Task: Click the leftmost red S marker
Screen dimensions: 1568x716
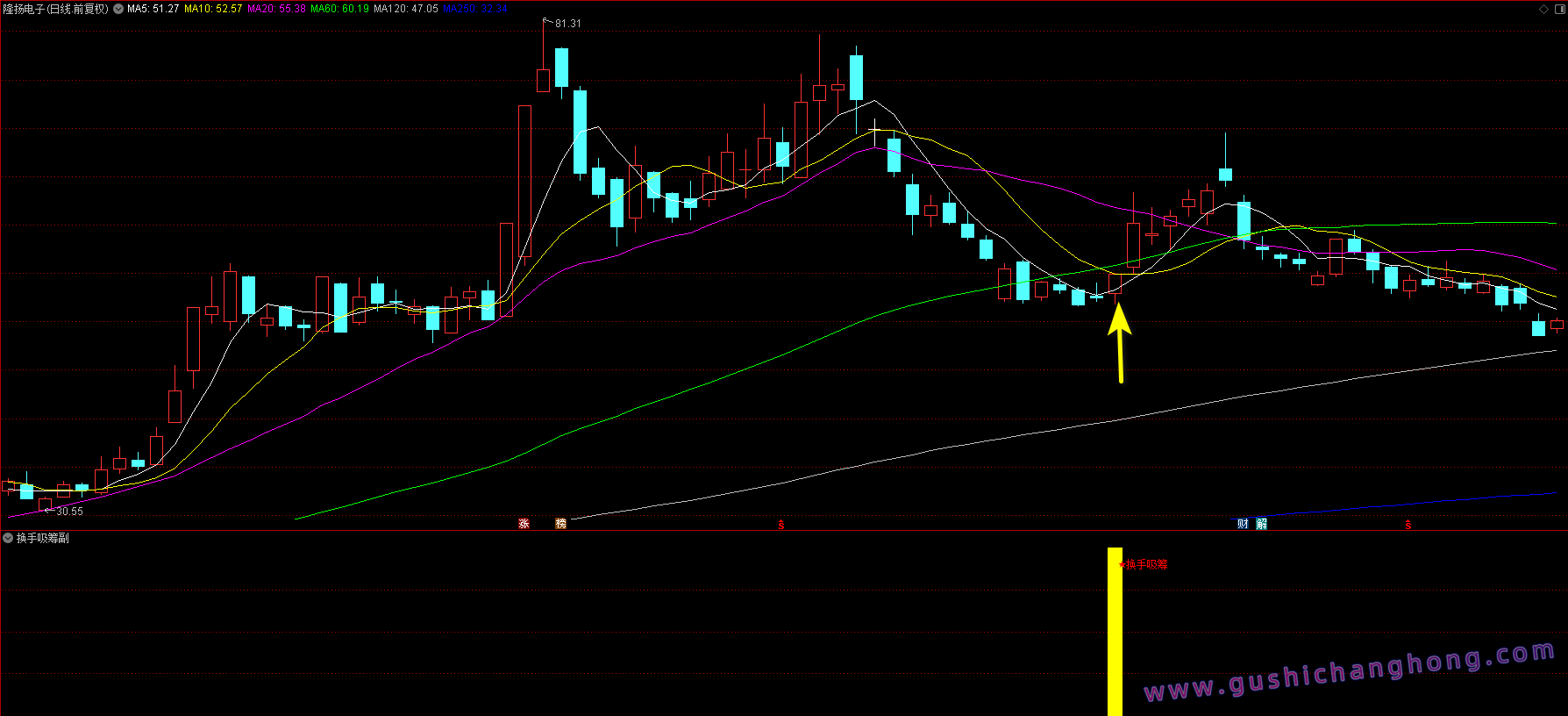Action: click(780, 525)
